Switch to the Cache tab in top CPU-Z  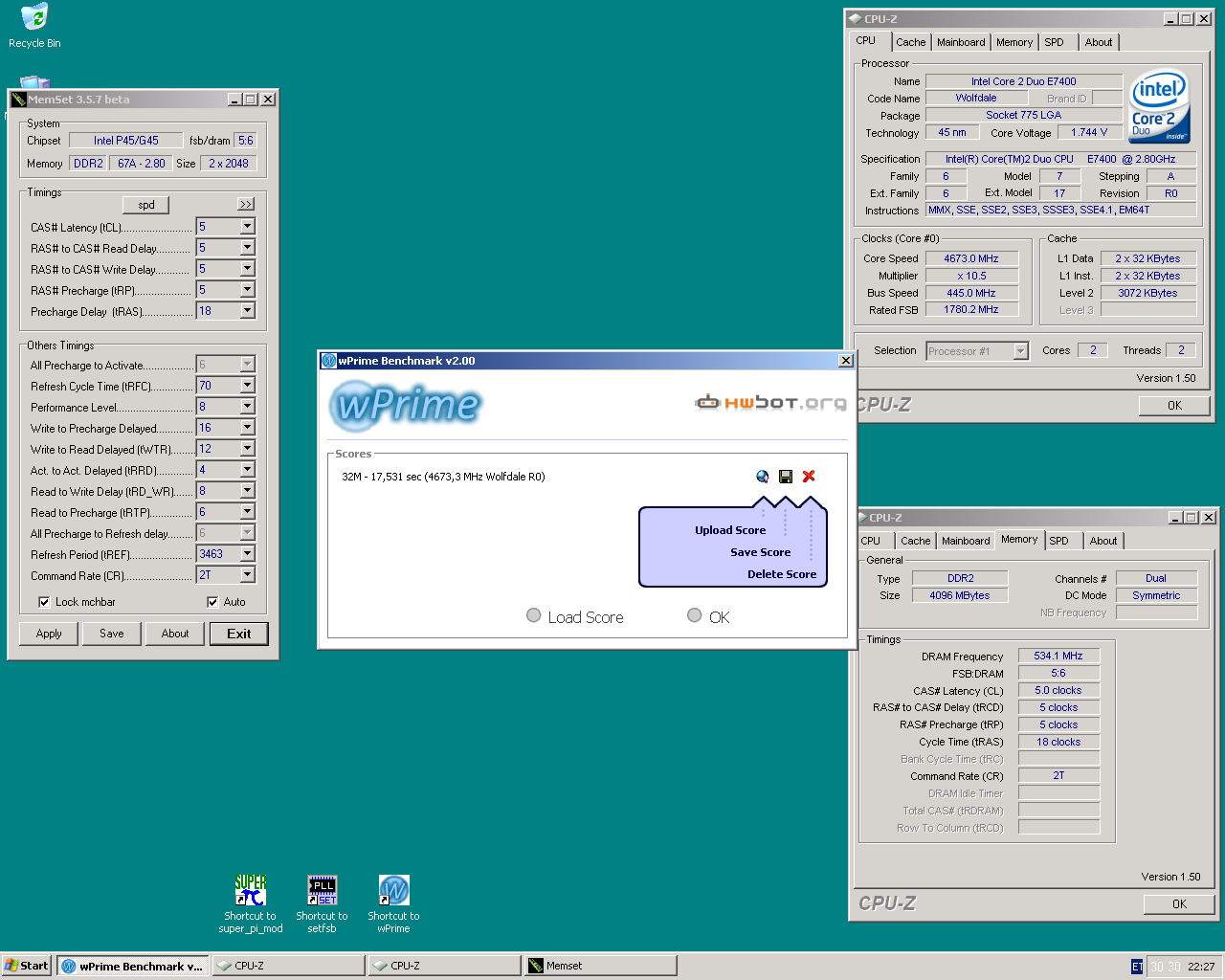click(x=910, y=42)
